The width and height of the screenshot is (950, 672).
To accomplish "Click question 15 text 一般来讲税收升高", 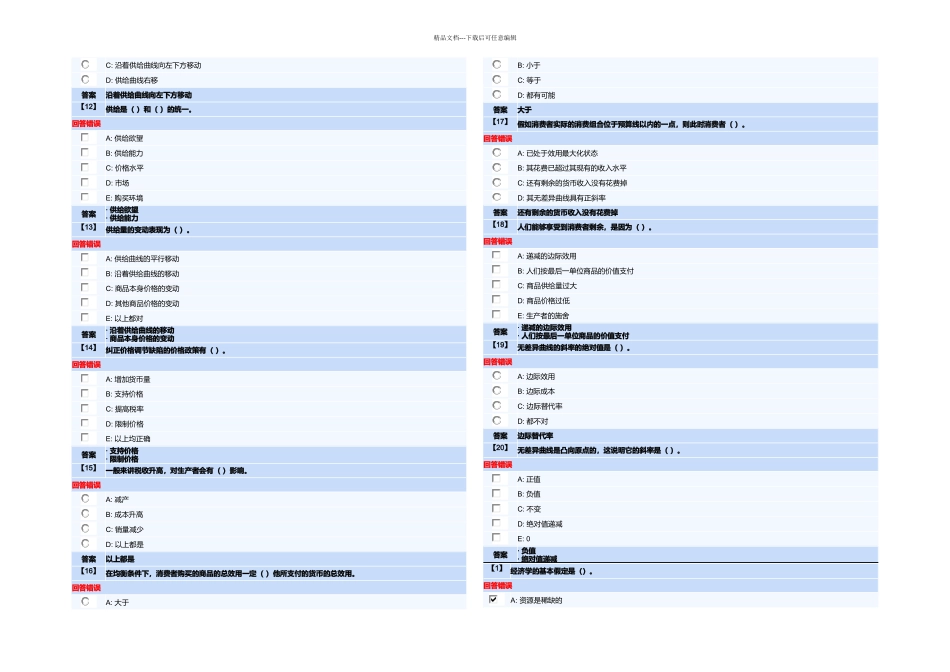I will click(x=136, y=471).
